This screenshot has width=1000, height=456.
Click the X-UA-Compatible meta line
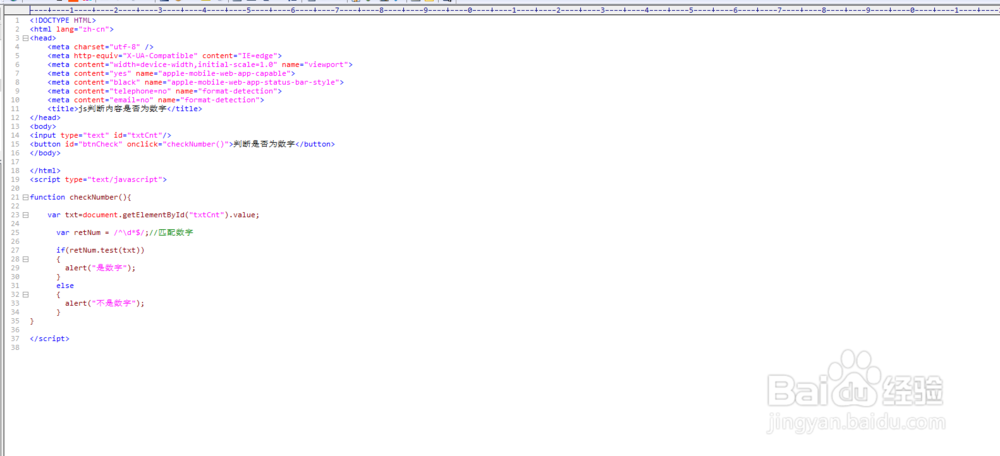[165, 55]
